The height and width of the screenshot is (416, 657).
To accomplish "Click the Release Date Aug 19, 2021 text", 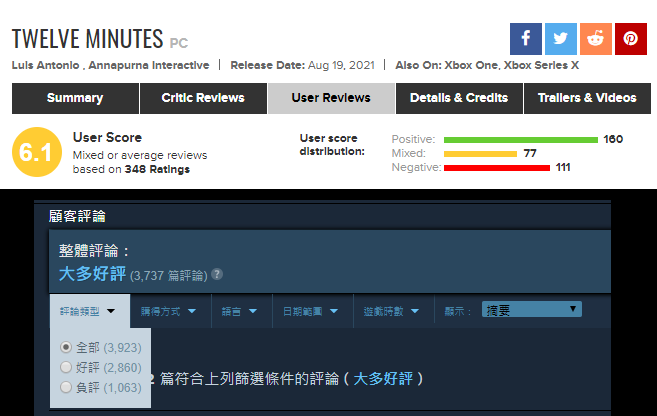I will [x=302, y=65].
